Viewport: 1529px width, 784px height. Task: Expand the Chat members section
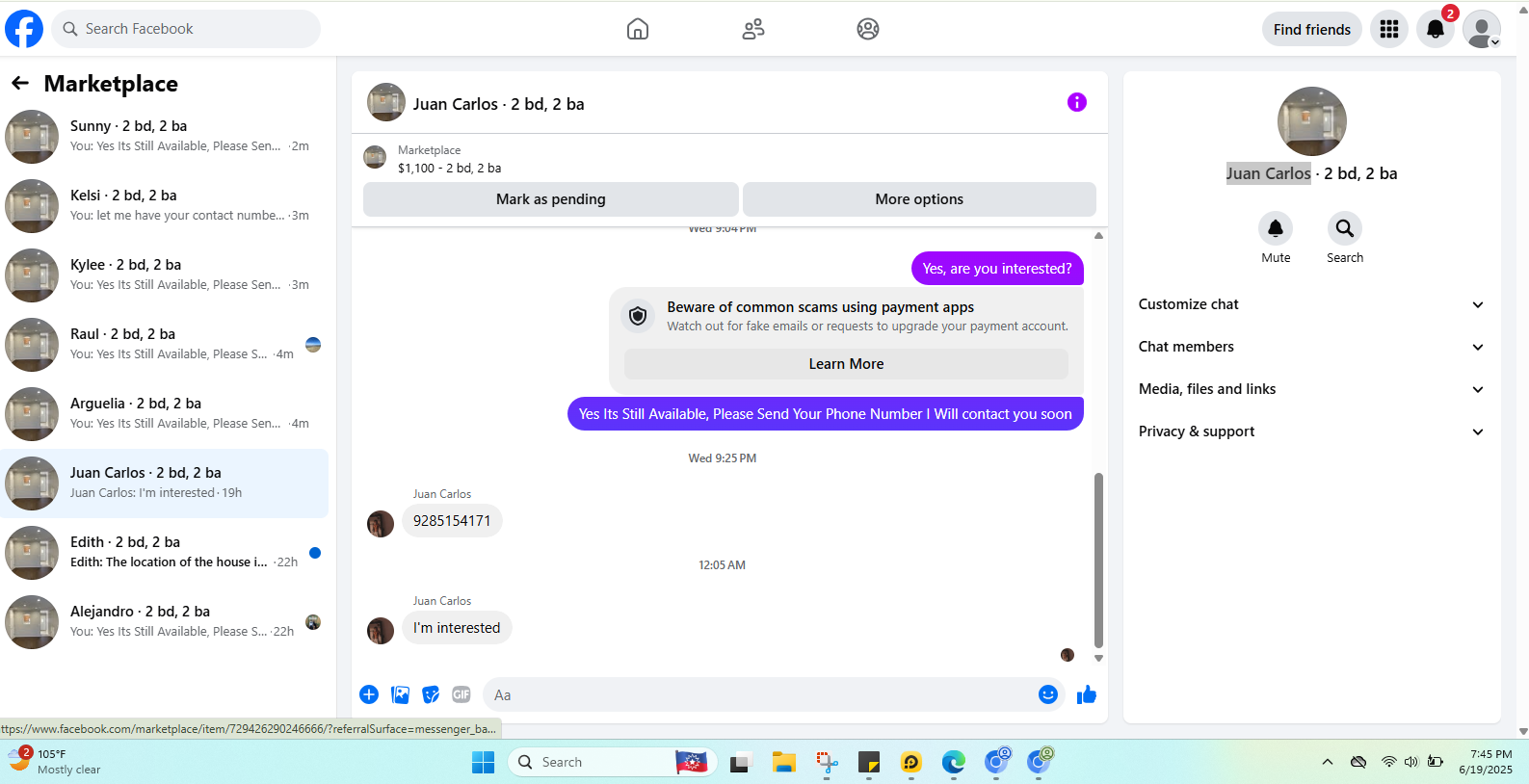coord(1311,347)
